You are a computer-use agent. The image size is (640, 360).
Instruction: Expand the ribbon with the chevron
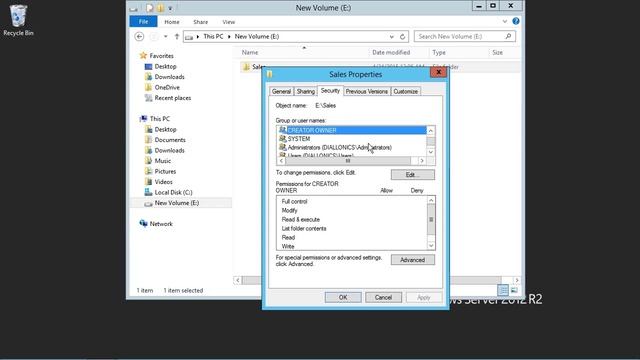click(505, 21)
